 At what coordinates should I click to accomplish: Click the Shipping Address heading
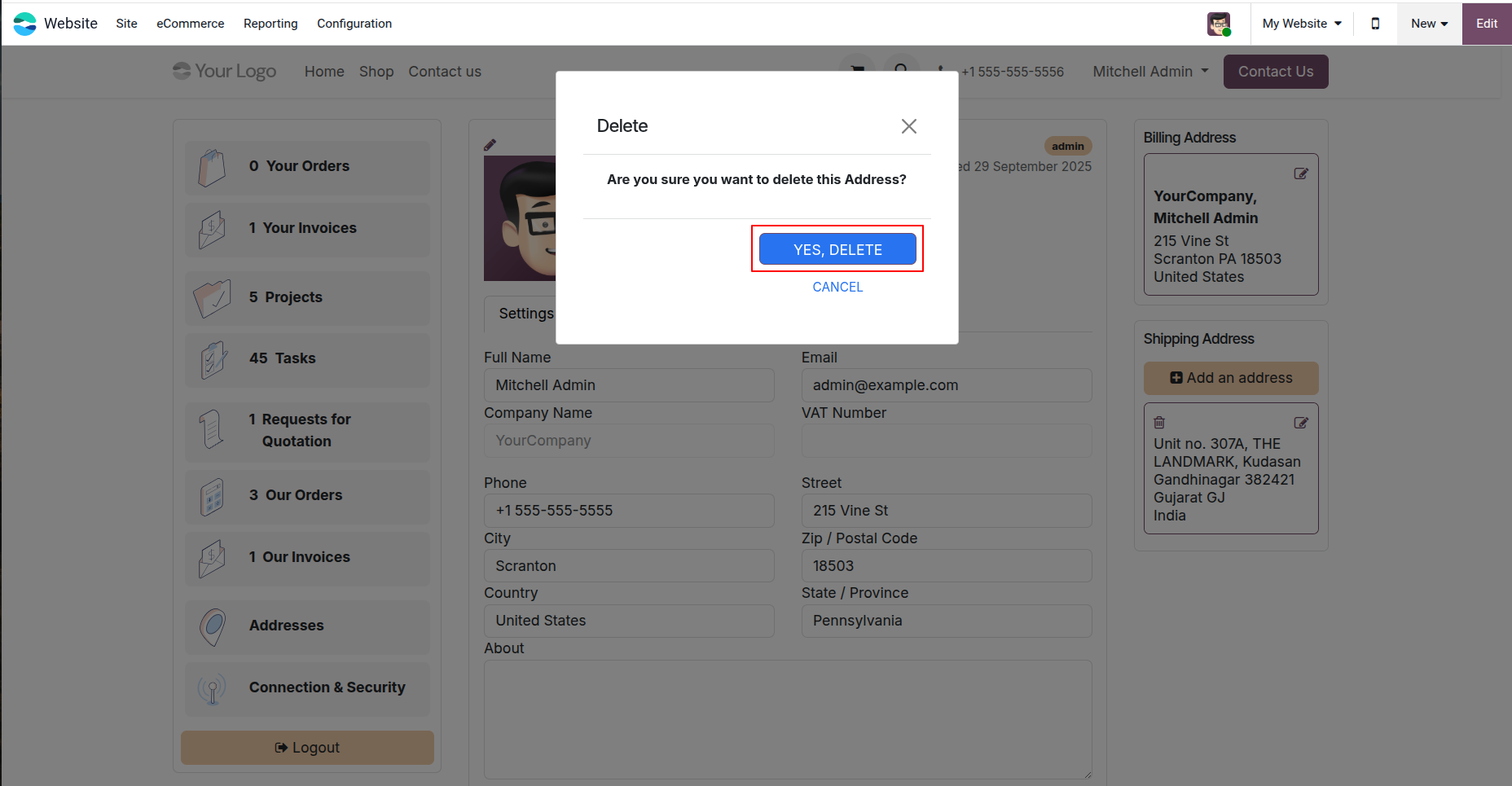(x=1198, y=339)
